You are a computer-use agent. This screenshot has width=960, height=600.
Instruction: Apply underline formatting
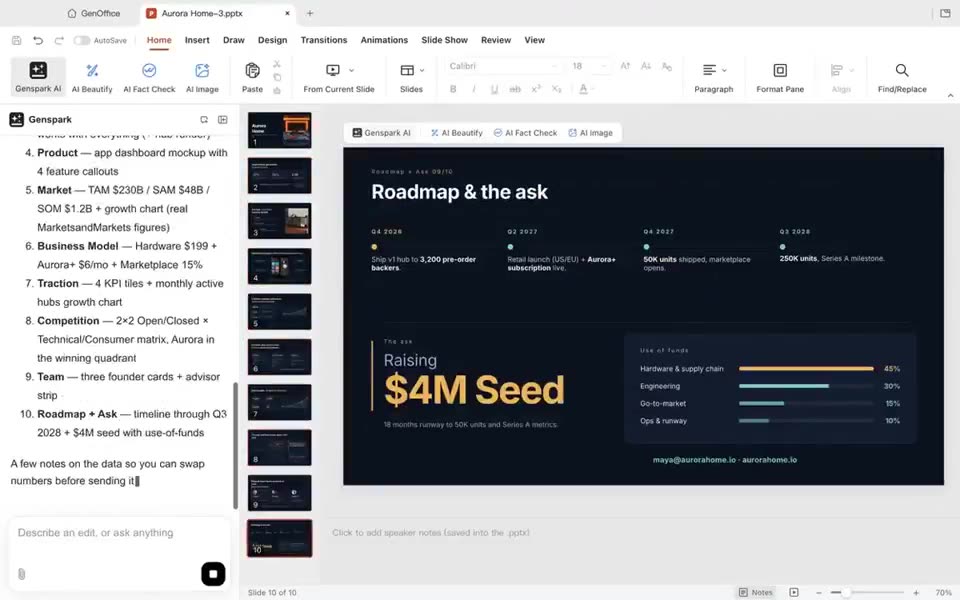pyautogui.click(x=494, y=89)
